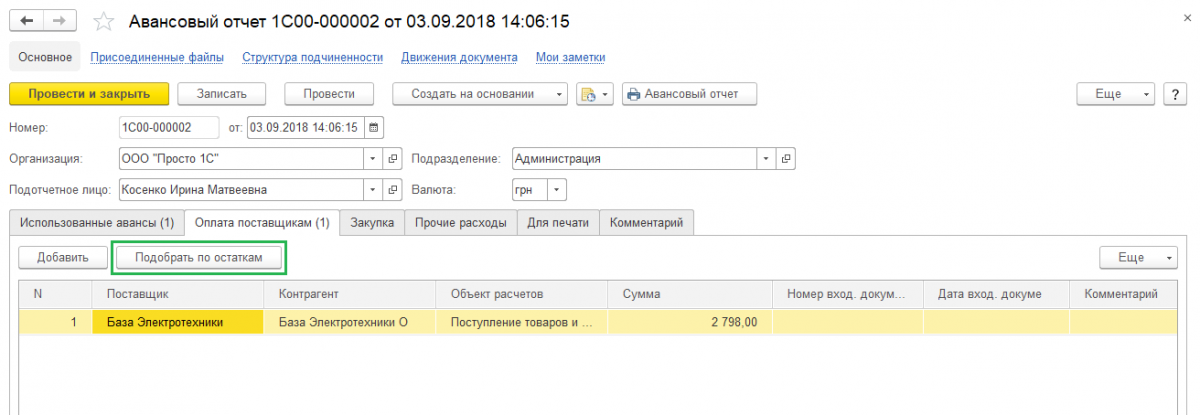Screen dimensions: 1200x415
Task: Expand Подотчетное лицо dropdown list
Action: (373, 189)
